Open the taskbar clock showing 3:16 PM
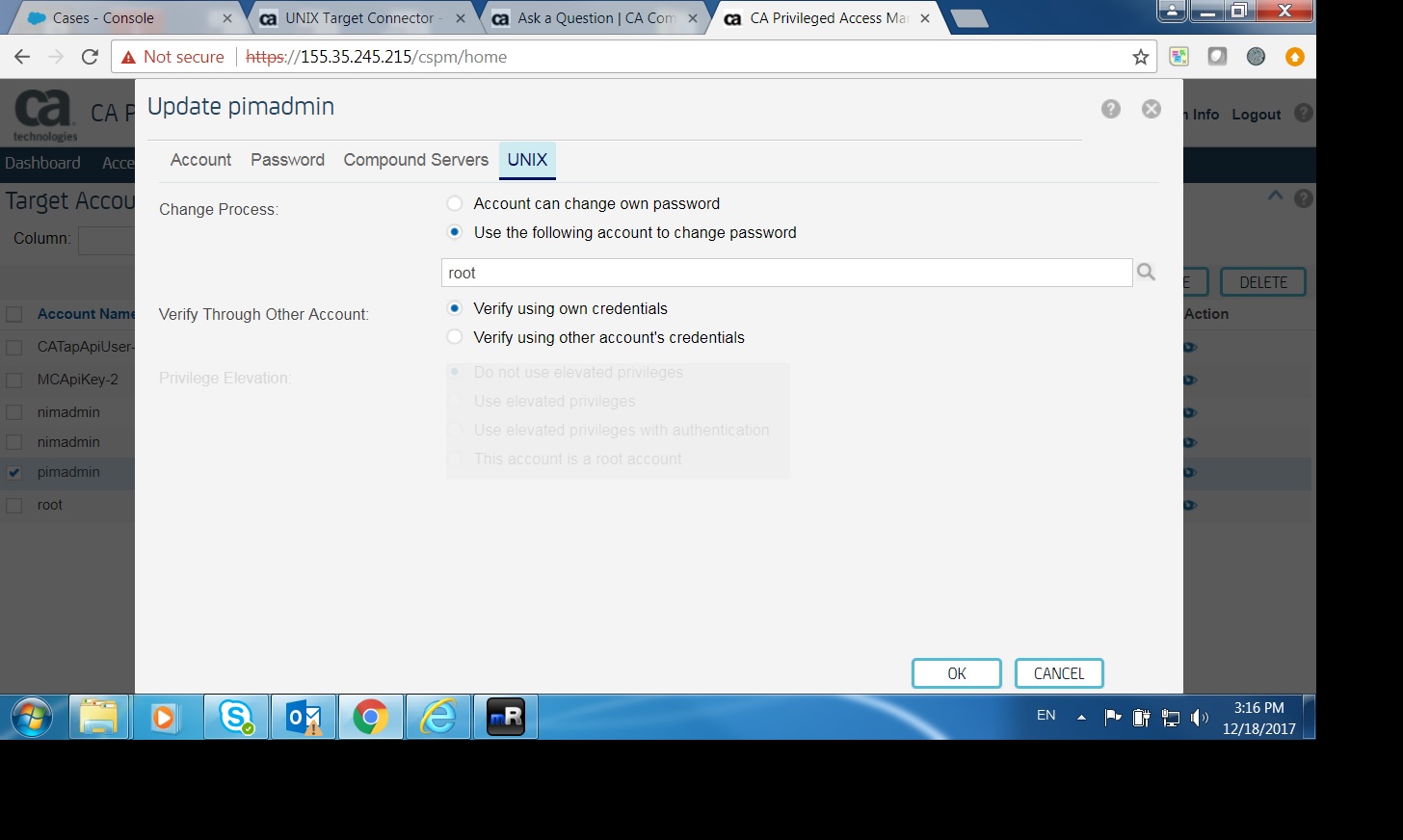Screen dimensions: 1403x840 click(x=1258, y=719)
